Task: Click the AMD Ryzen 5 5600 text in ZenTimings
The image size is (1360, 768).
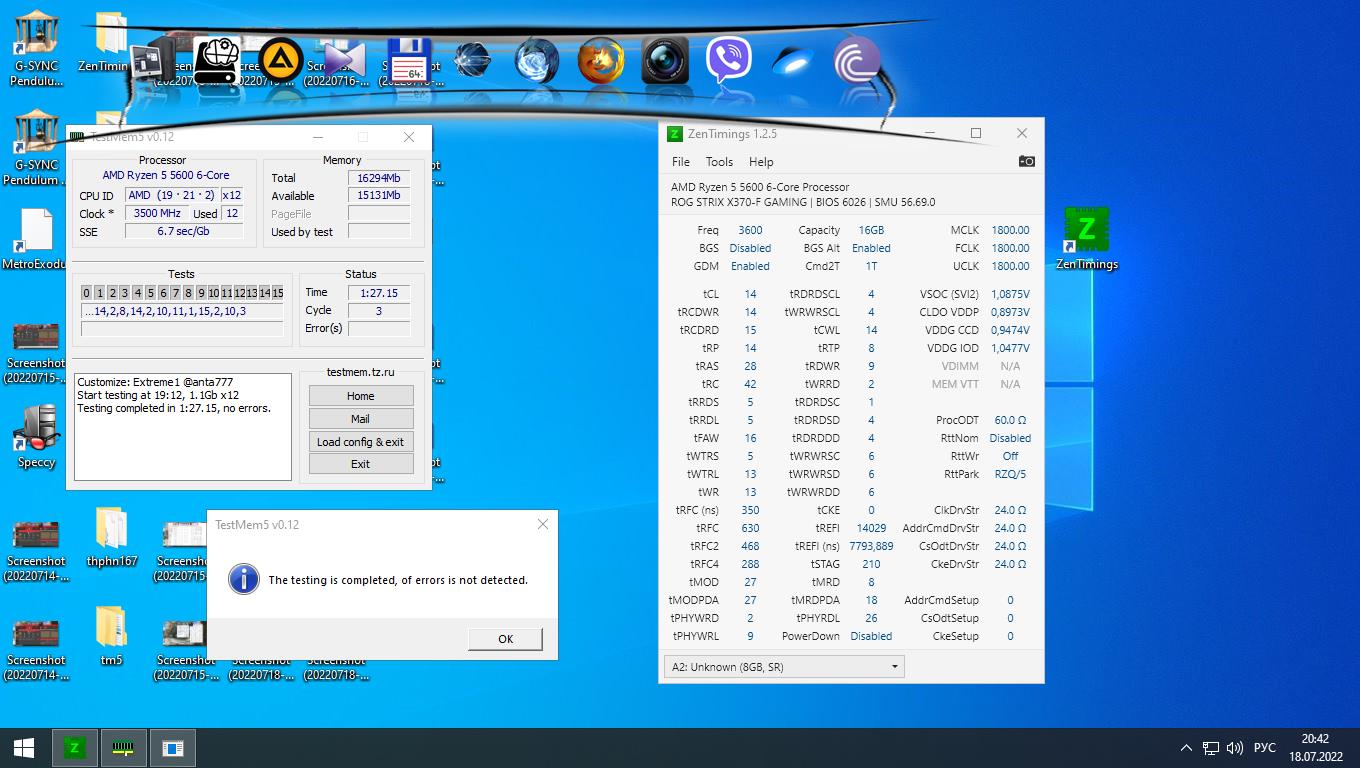Action: (x=760, y=187)
